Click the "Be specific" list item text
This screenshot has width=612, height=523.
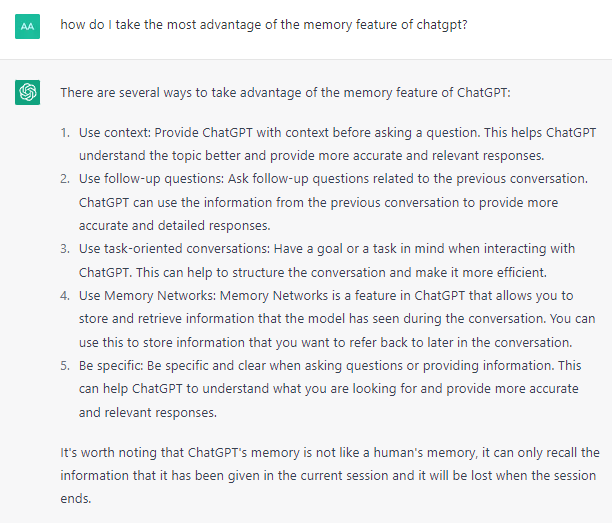(328, 388)
